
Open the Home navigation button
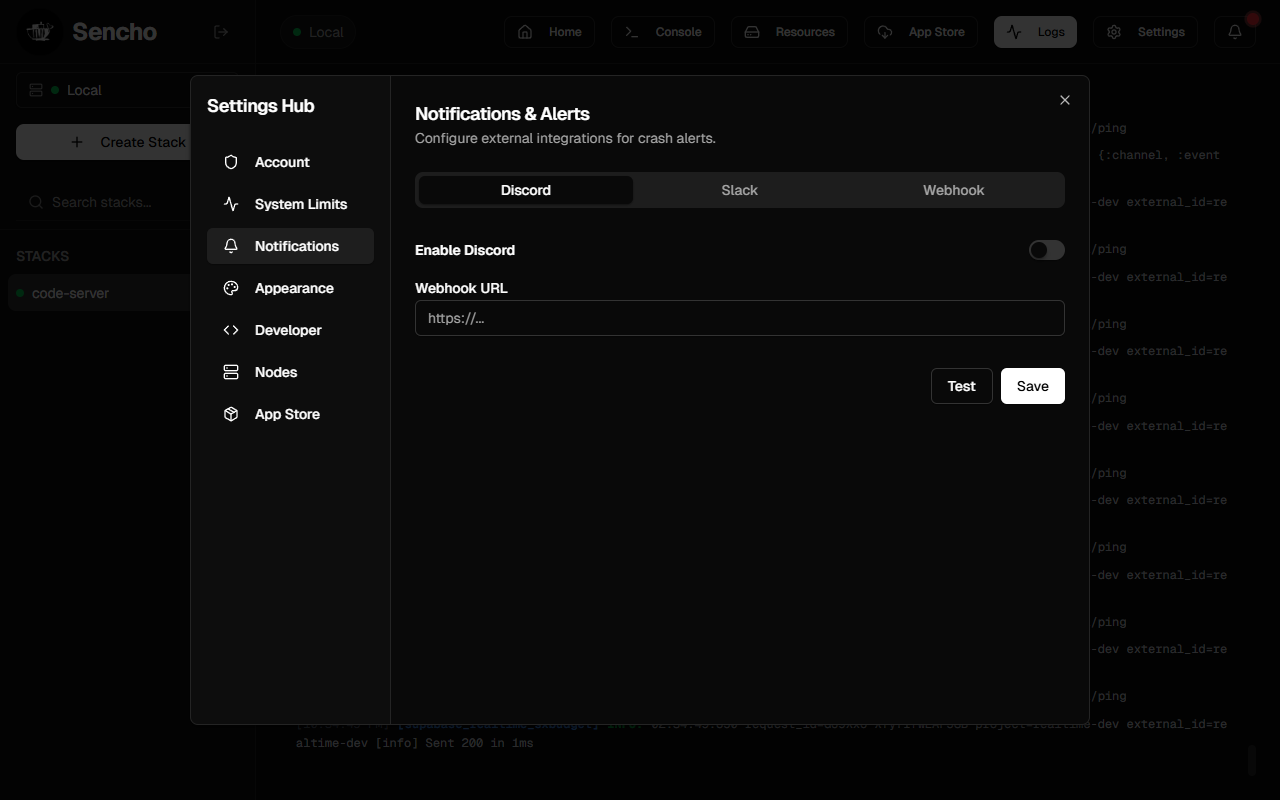pos(549,32)
